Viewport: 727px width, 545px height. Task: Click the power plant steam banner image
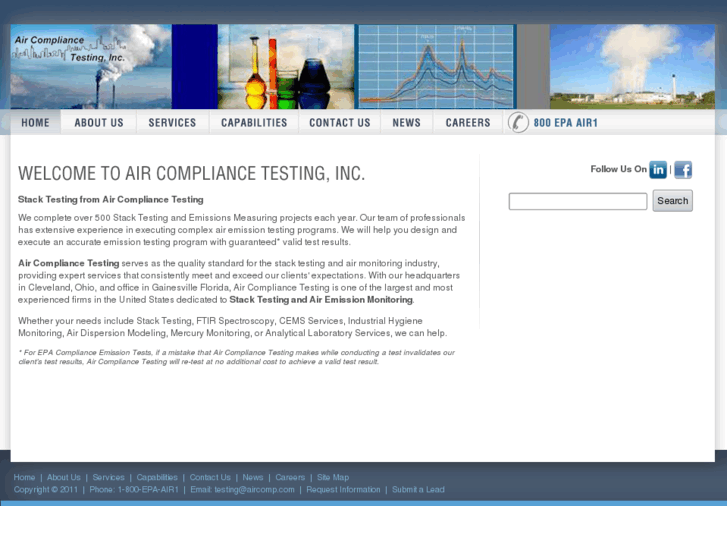coord(632,67)
